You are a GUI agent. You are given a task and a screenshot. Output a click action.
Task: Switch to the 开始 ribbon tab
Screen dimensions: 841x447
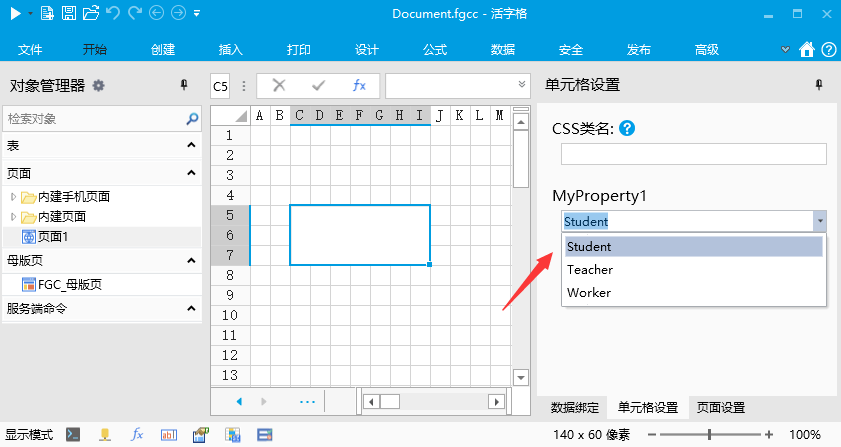(94, 49)
